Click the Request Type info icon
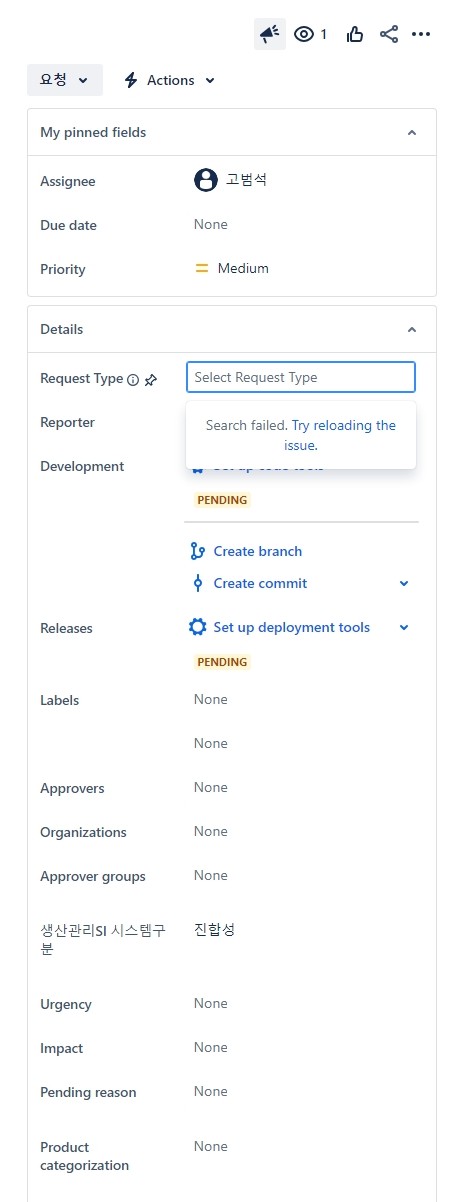This screenshot has width=456, height=1202. coord(133,380)
